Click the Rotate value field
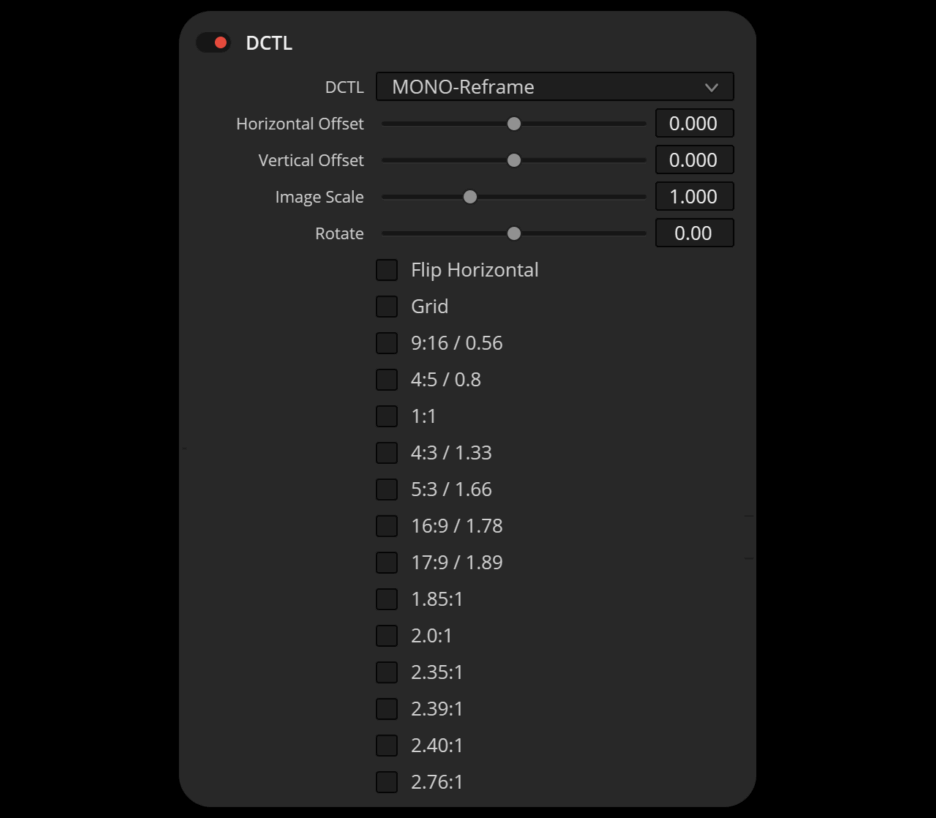The width and height of the screenshot is (936, 818). coord(694,233)
